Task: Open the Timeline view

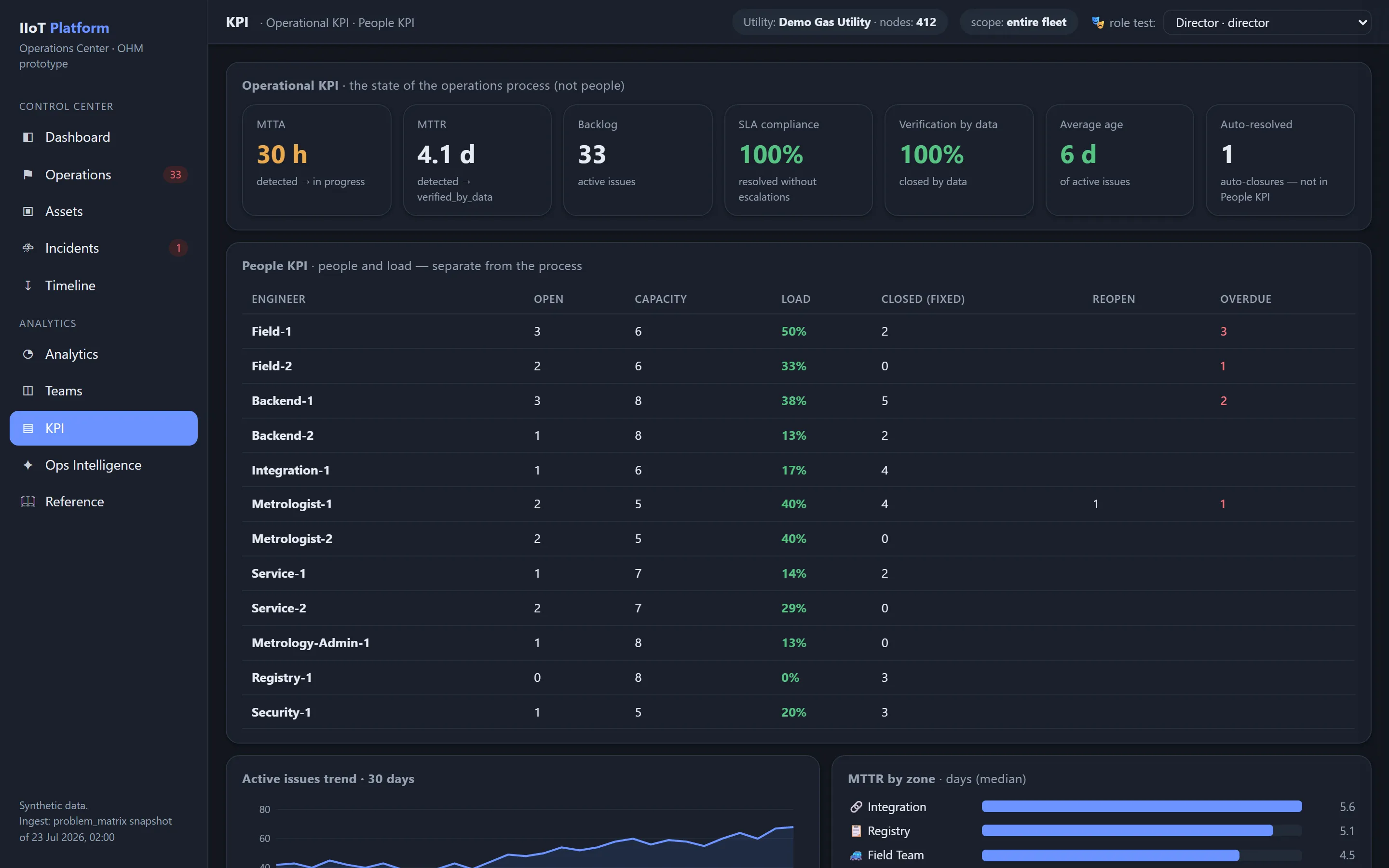Action: 104,285
